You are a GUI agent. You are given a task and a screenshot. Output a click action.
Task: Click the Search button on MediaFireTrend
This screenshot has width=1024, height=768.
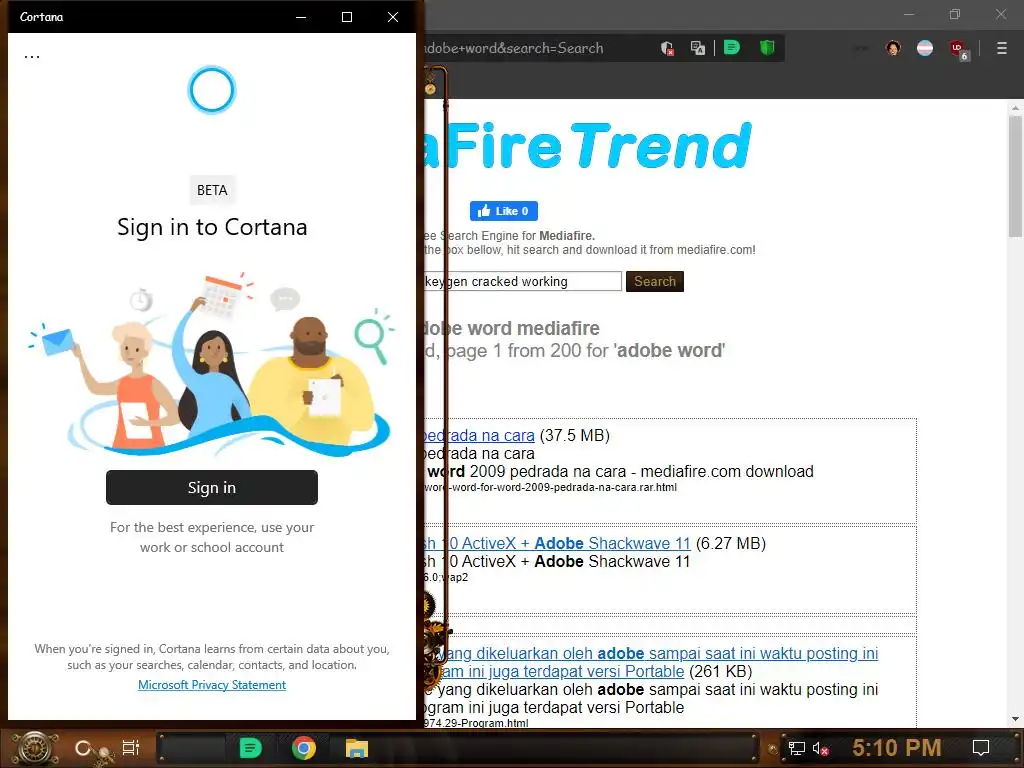654,281
